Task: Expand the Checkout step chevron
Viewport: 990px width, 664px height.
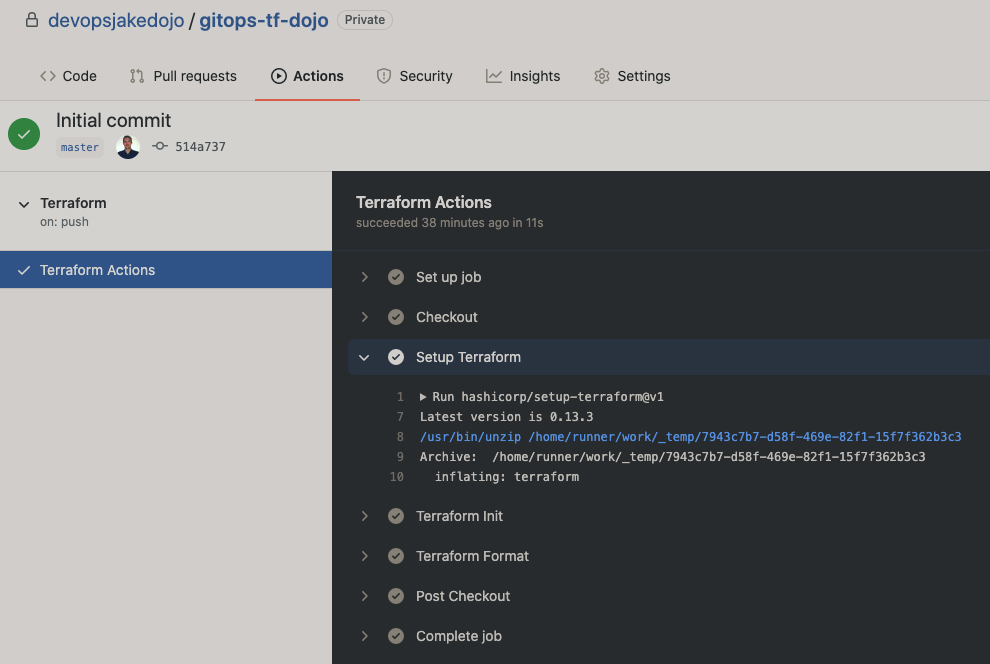Action: tap(364, 317)
